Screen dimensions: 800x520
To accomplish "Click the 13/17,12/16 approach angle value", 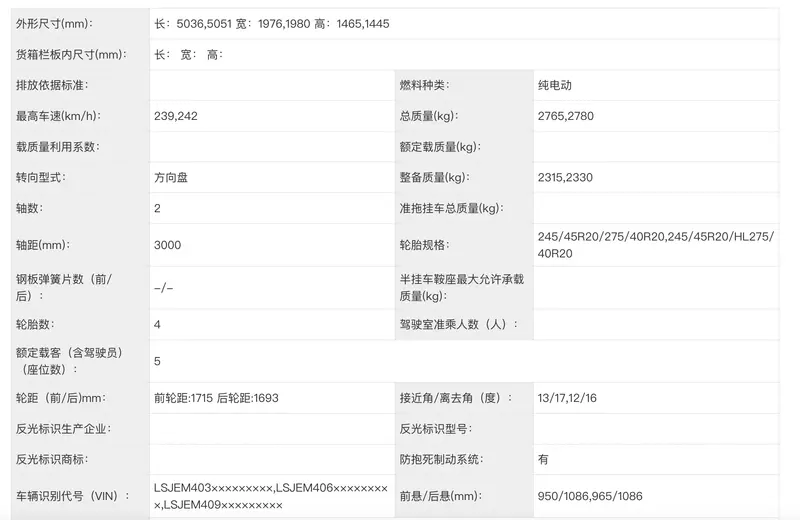I will pos(567,398).
